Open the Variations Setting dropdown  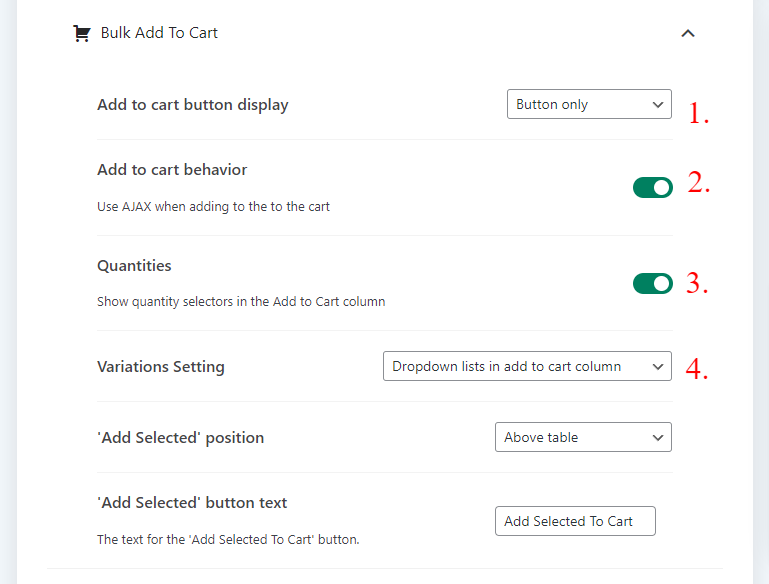pos(527,367)
